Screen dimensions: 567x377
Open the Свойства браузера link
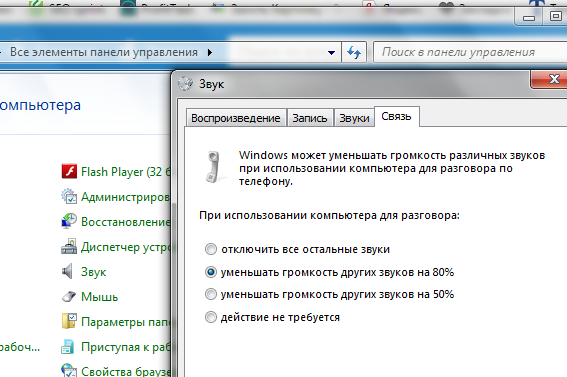tap(125, 371)
